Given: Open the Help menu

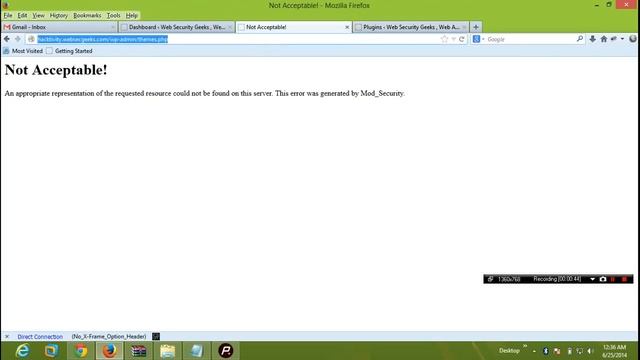Looking at the screenshot, I should coord(131,16).
